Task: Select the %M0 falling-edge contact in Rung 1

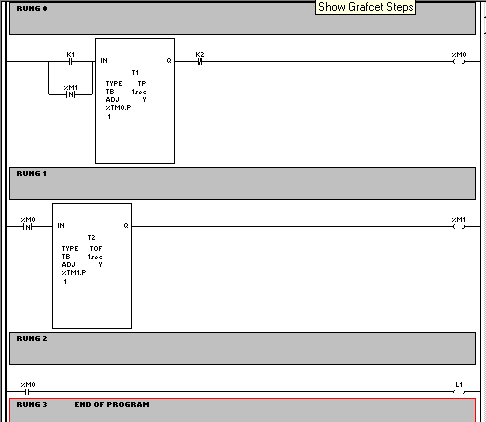Action: [28, 227]
